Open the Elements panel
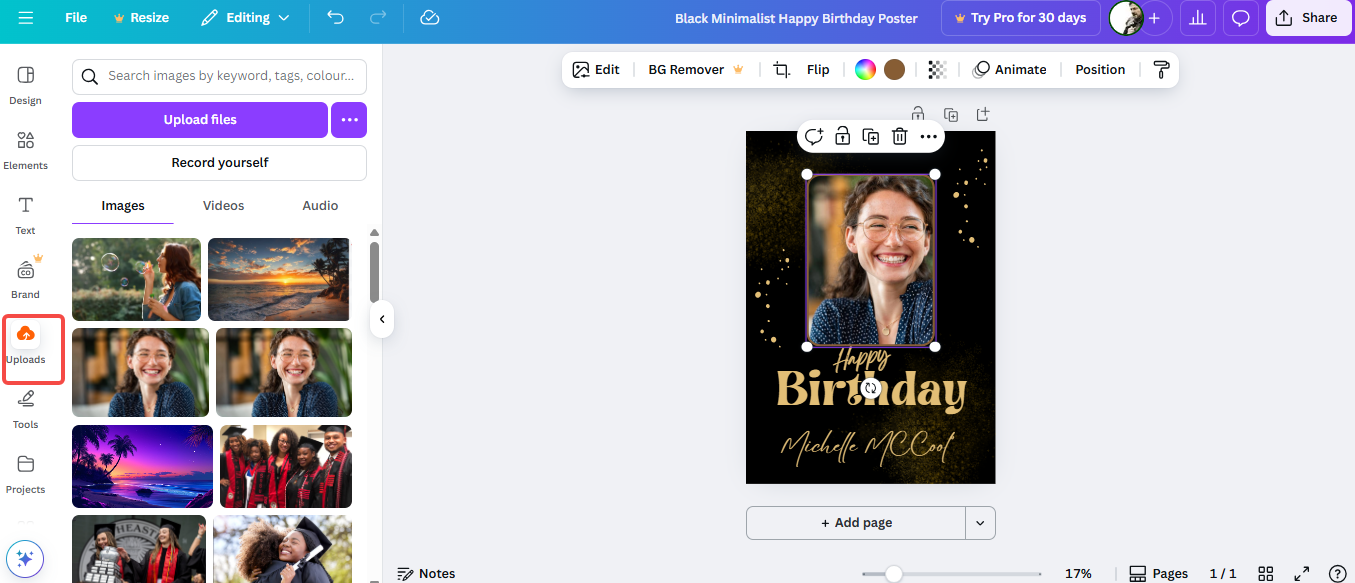The width and height of the screenshot is (1355, 583). click(25, 150)
